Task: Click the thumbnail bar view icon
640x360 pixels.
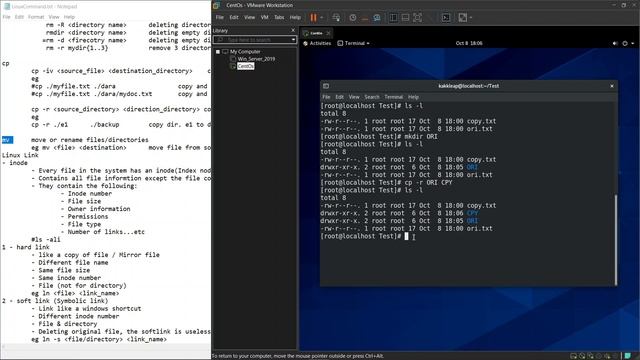Action: [405, 18]
